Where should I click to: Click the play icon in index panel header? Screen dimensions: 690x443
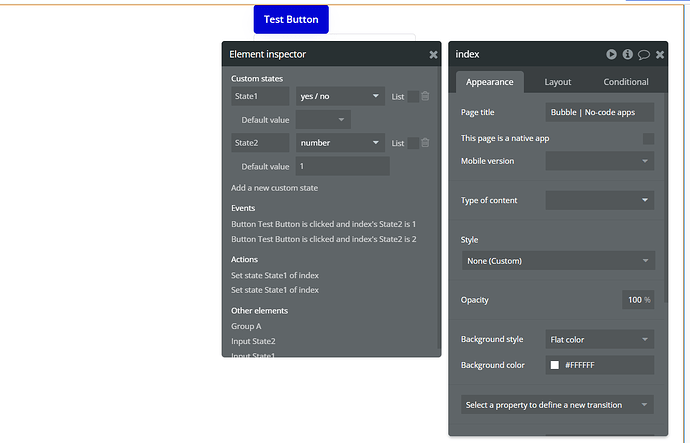(611, 54)
